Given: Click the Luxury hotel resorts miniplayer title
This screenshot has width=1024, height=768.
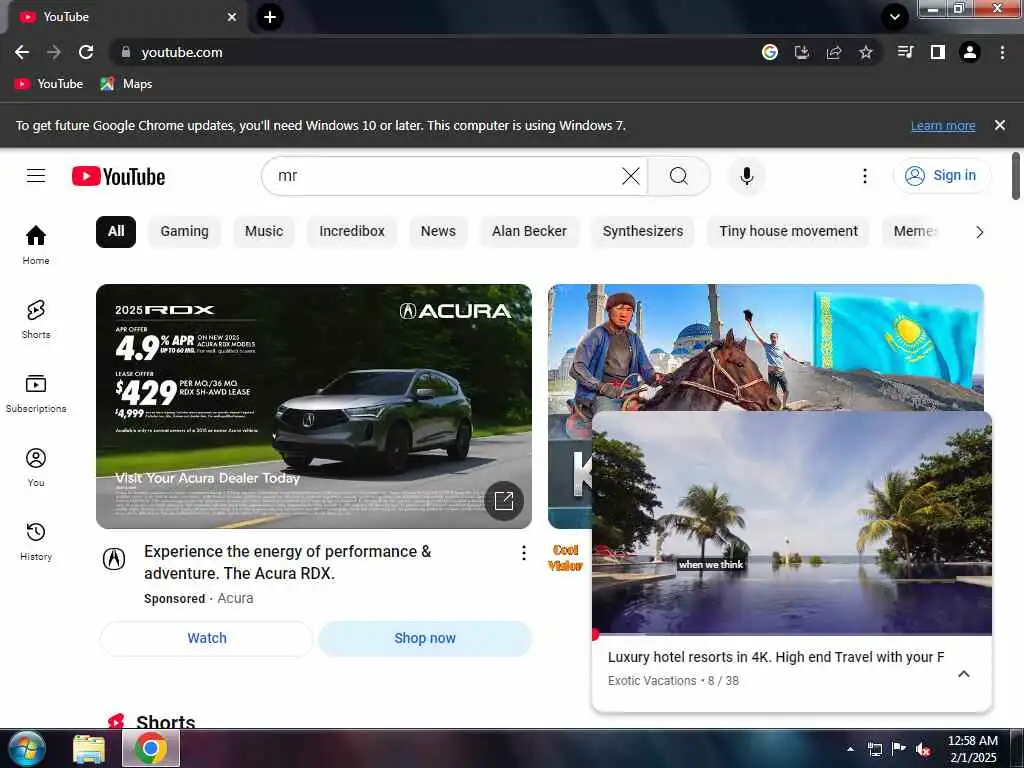Looking at the screenshot, I should [775, 657].
